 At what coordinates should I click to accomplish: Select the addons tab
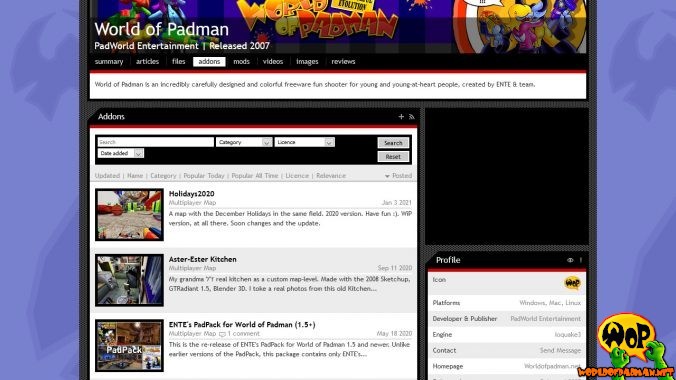(x=209, y=62)
